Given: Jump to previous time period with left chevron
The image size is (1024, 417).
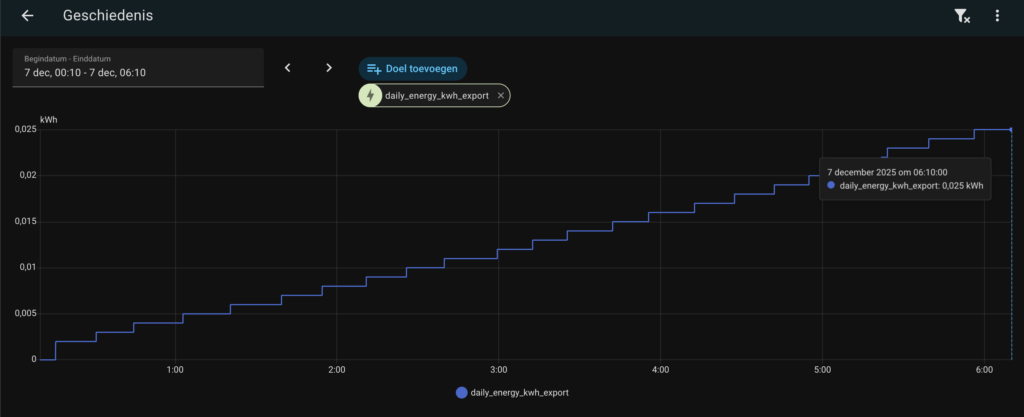Looking at the screenshot, I should 287,68.
